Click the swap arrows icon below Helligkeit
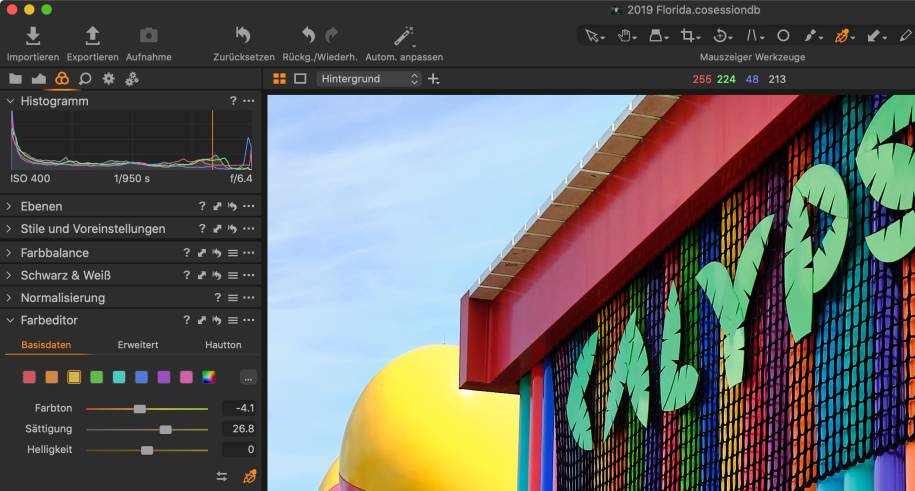 [222, 476]
